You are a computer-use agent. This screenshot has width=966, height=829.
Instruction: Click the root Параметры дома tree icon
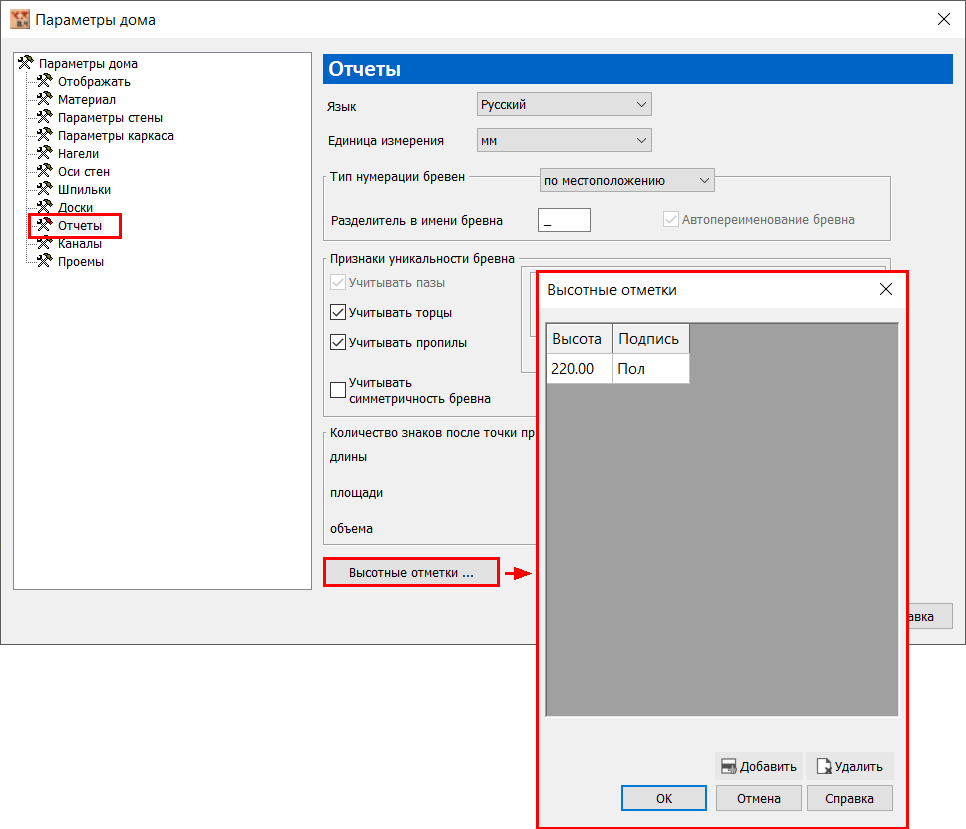[x=25, y=63]
